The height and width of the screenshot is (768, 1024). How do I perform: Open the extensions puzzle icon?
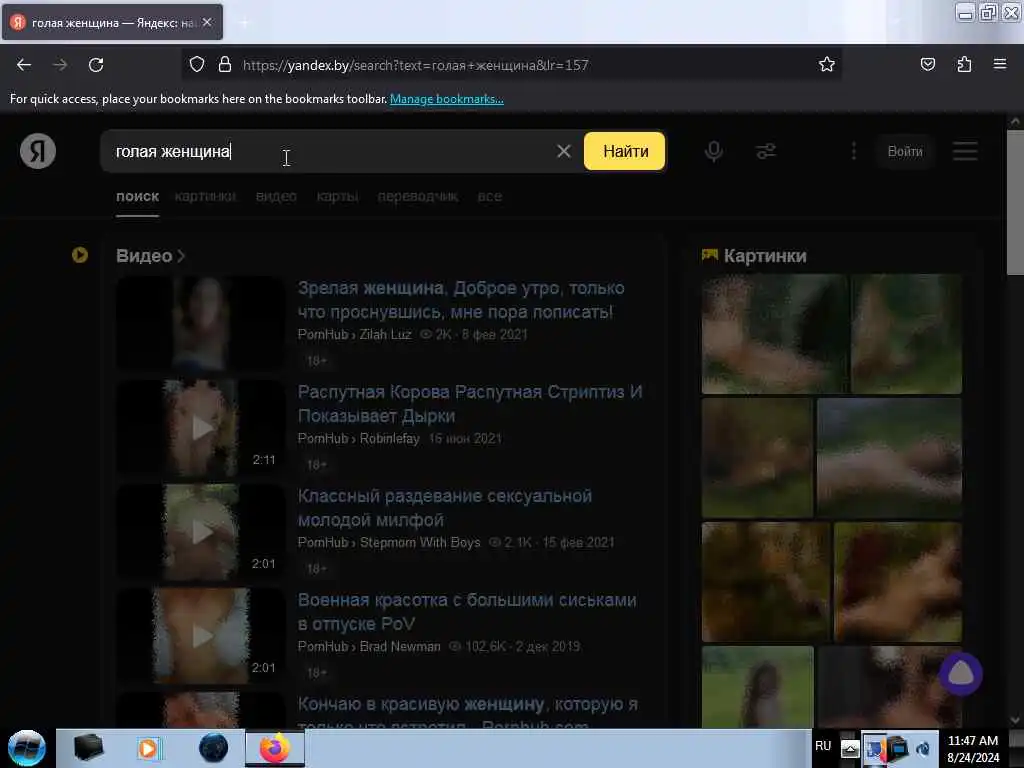[964, 64]
